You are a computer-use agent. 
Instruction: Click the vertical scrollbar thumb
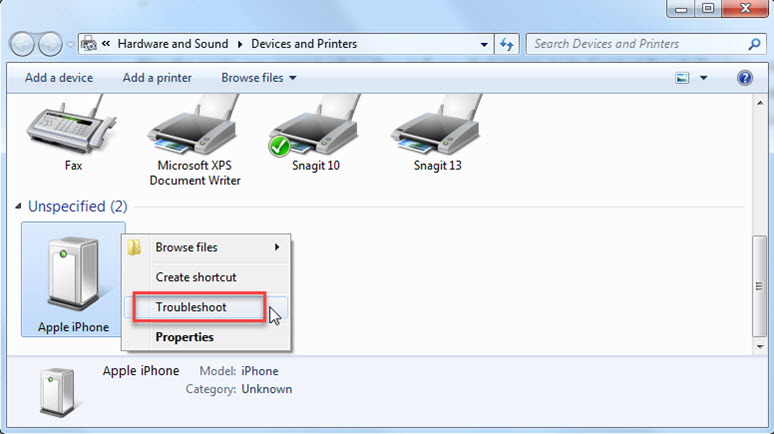759,286
